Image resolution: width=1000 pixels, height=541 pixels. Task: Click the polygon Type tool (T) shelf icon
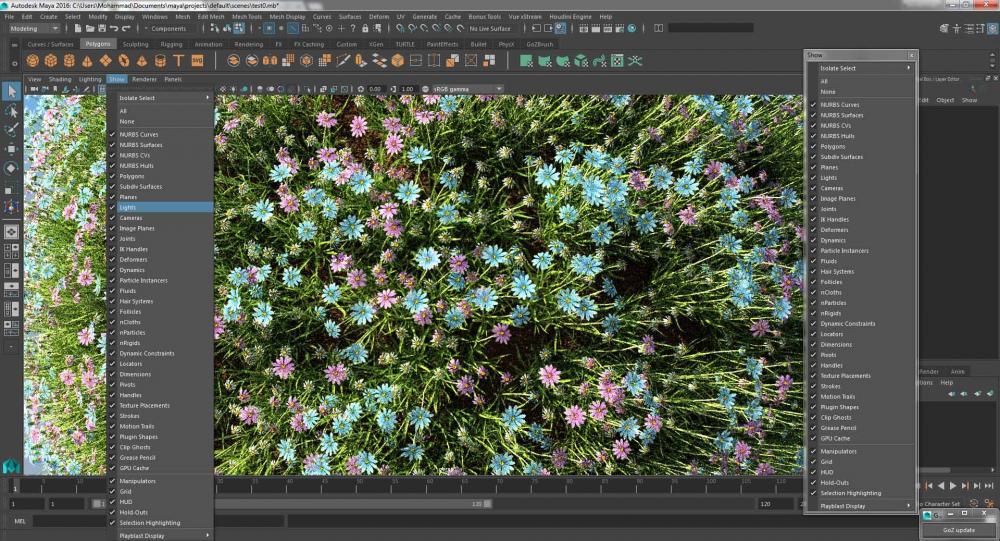tap(176, 61)
